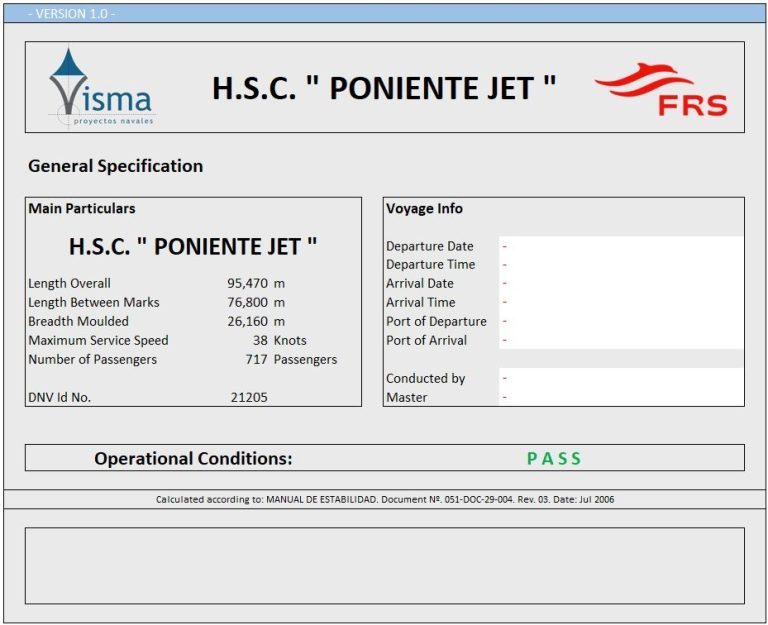Click the red FRS logo
The height and width of the screenshot is (625, 768).
point(662,90)
